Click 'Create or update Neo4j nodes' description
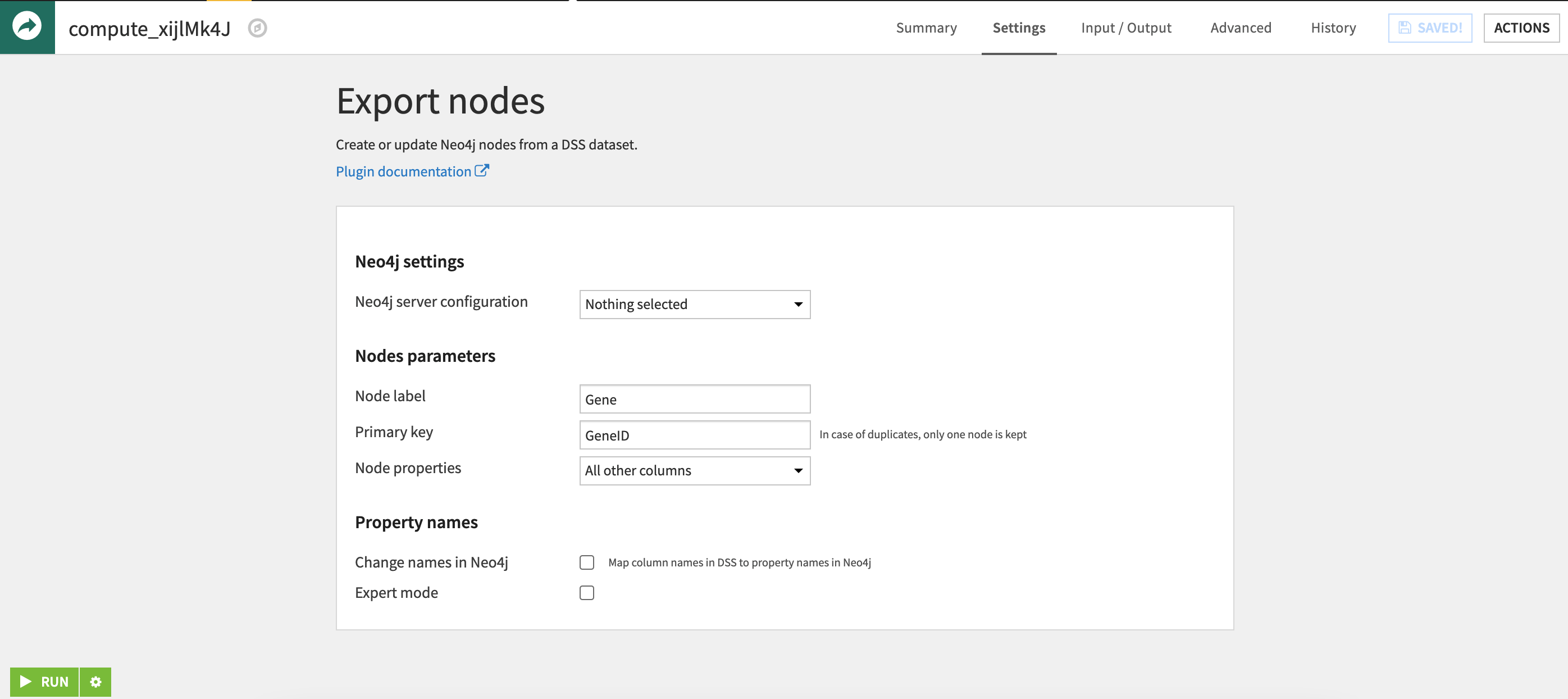The height and width of the screenshot is (699, 1568). pyautogui.click(x=486, y=144)
